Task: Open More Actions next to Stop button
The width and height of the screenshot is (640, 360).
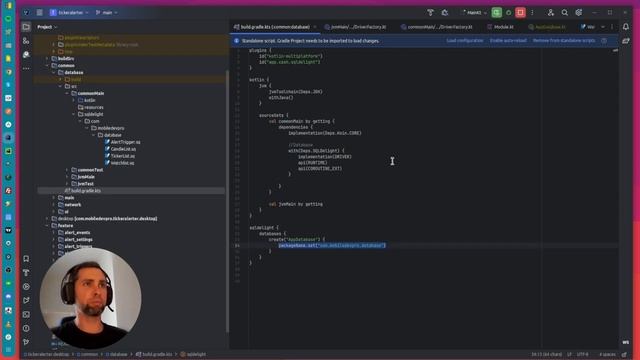Action: coord(532,13)
